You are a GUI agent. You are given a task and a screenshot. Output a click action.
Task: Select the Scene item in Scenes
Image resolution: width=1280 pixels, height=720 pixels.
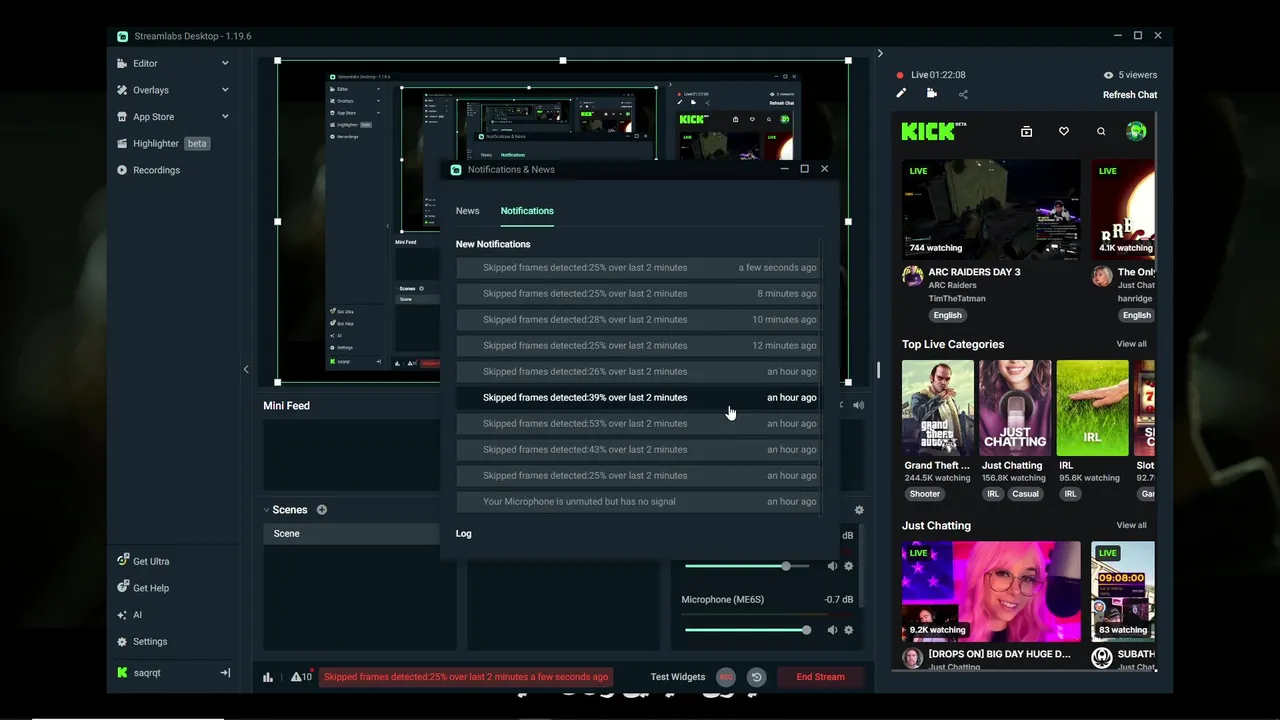click(x=352, y=533)
